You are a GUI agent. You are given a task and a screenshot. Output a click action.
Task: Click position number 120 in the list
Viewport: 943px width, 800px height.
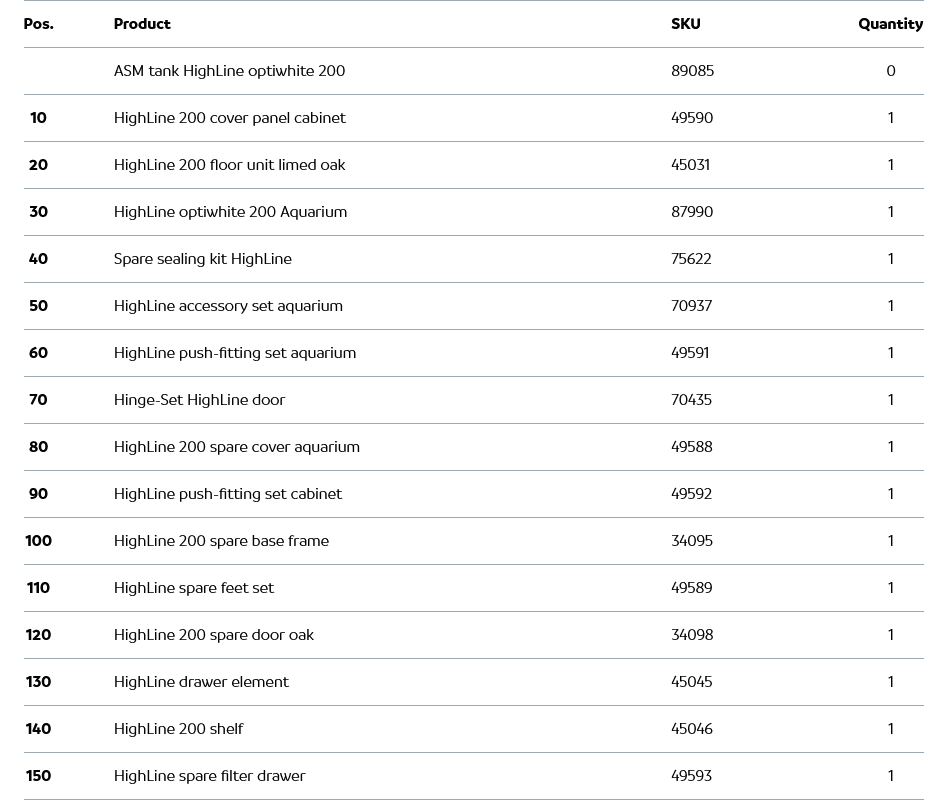click(x=38, y=635)
